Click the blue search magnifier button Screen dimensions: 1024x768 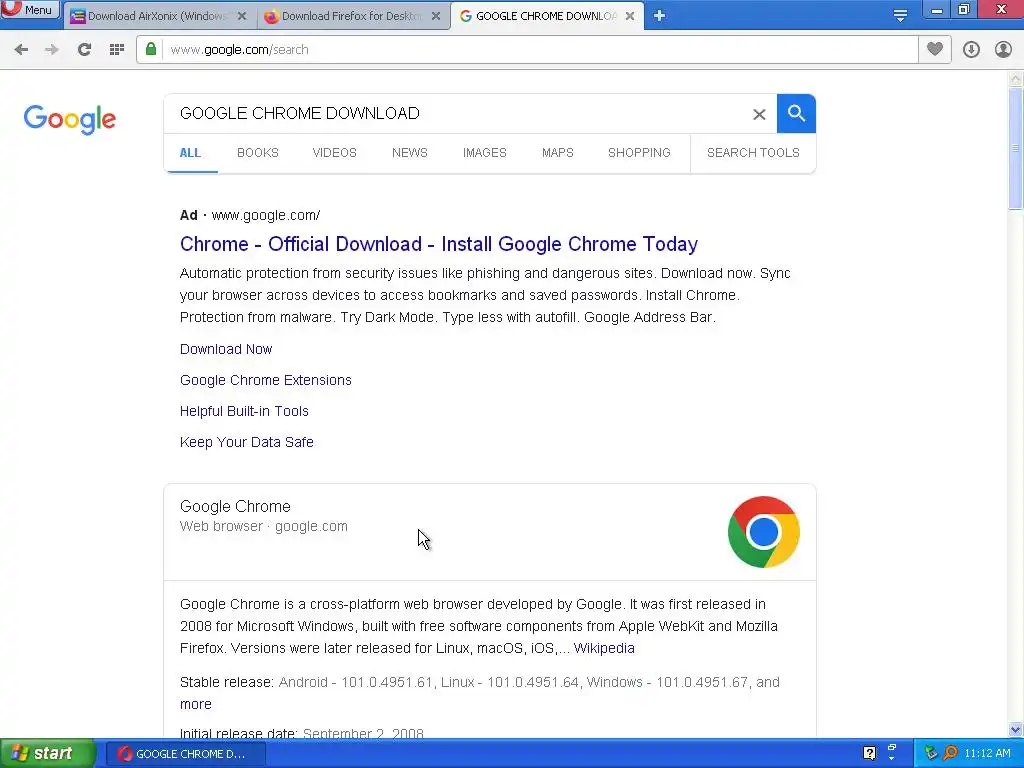pyautogui.click(x=796, y=114)
